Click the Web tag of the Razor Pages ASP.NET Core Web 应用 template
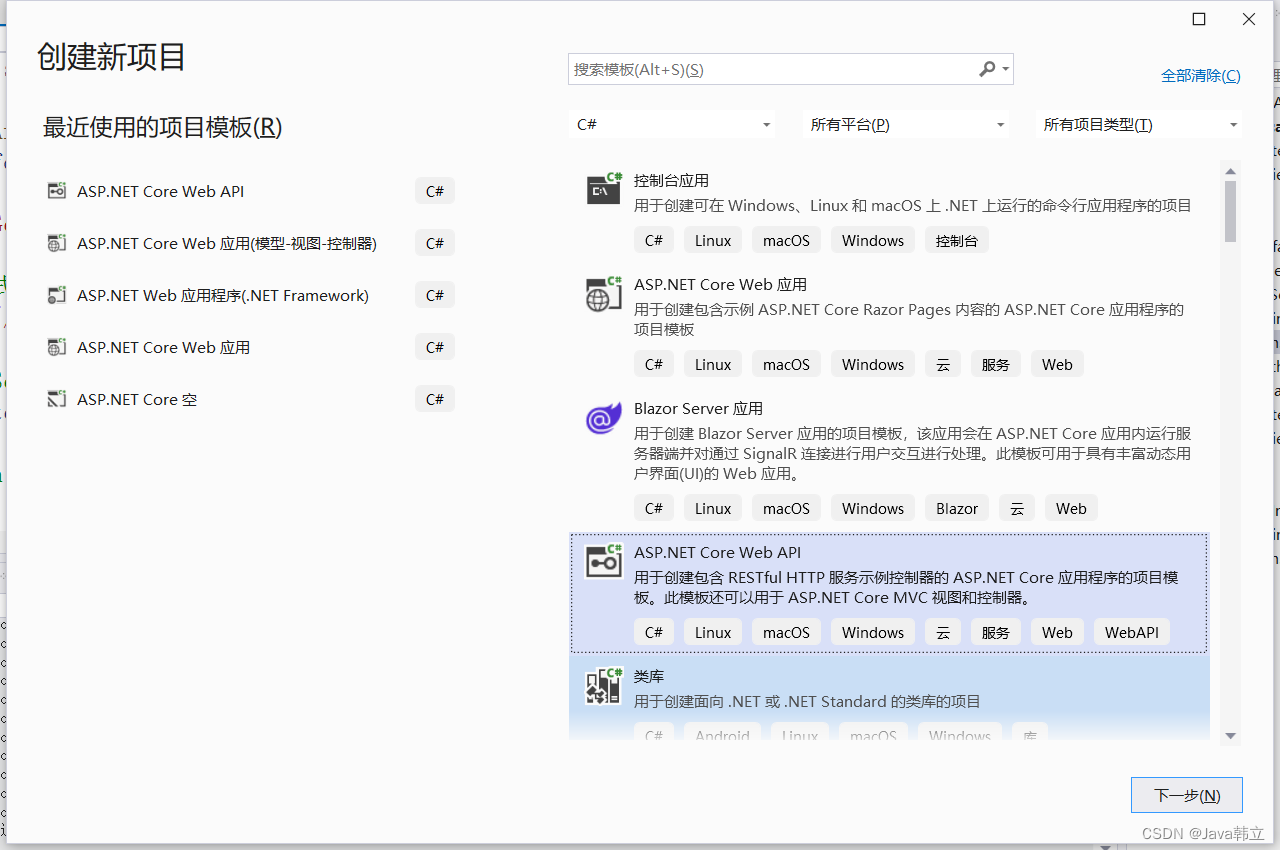The width and height of the screenshot is (1280, 850). pos(1057,364)
